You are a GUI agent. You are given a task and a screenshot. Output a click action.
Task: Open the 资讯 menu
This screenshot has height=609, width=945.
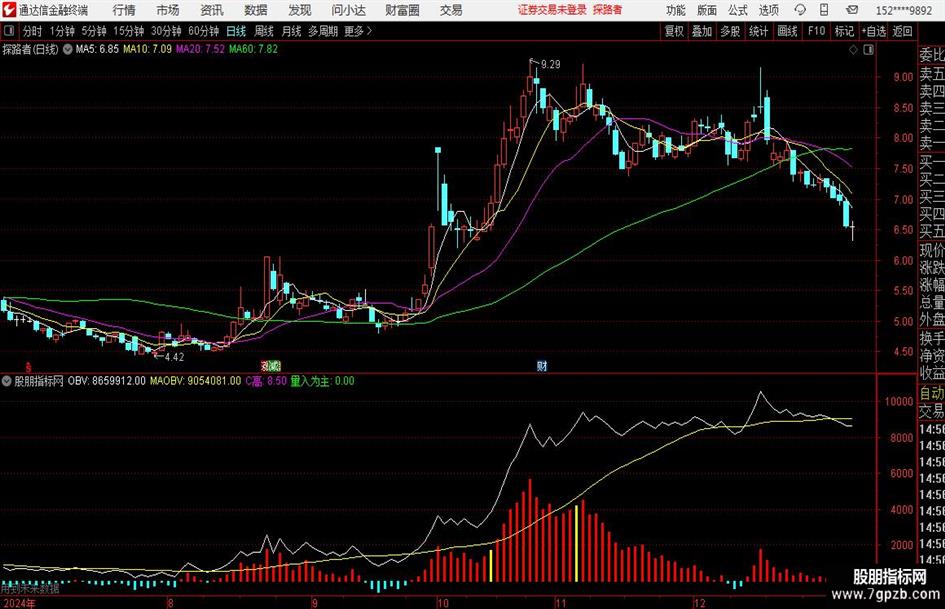(212, 10)
